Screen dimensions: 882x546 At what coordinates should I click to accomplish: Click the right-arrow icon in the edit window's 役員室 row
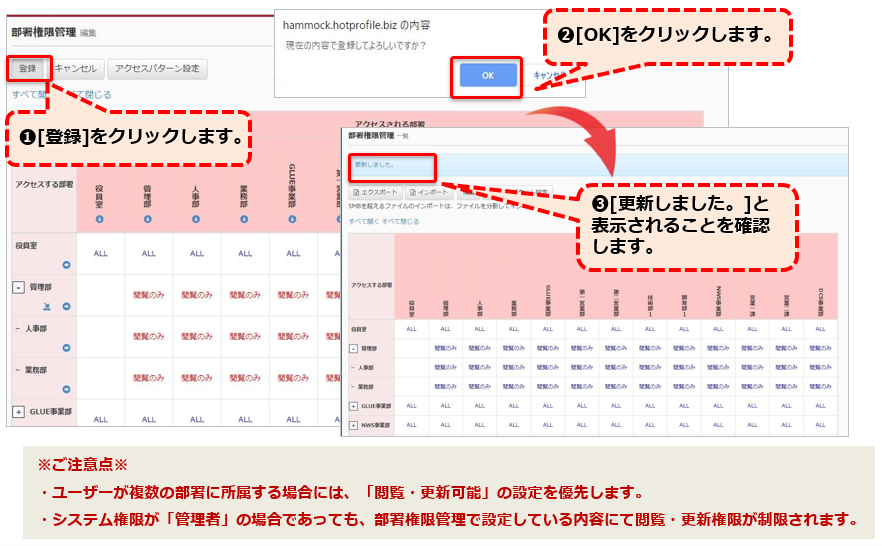click(66, 265)
